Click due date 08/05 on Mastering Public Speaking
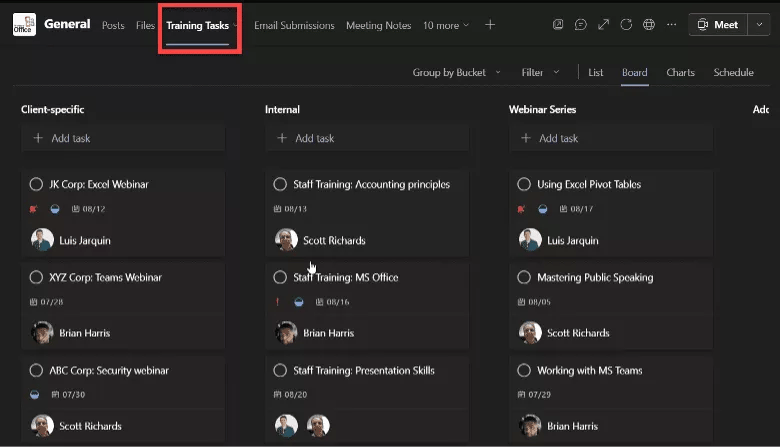 pyautogui.click(x=534, y=302)
